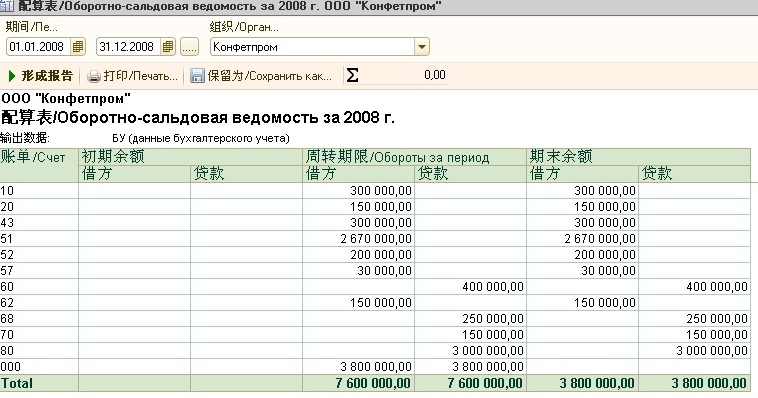Click the window title bar document icon

tap(6, 6)
